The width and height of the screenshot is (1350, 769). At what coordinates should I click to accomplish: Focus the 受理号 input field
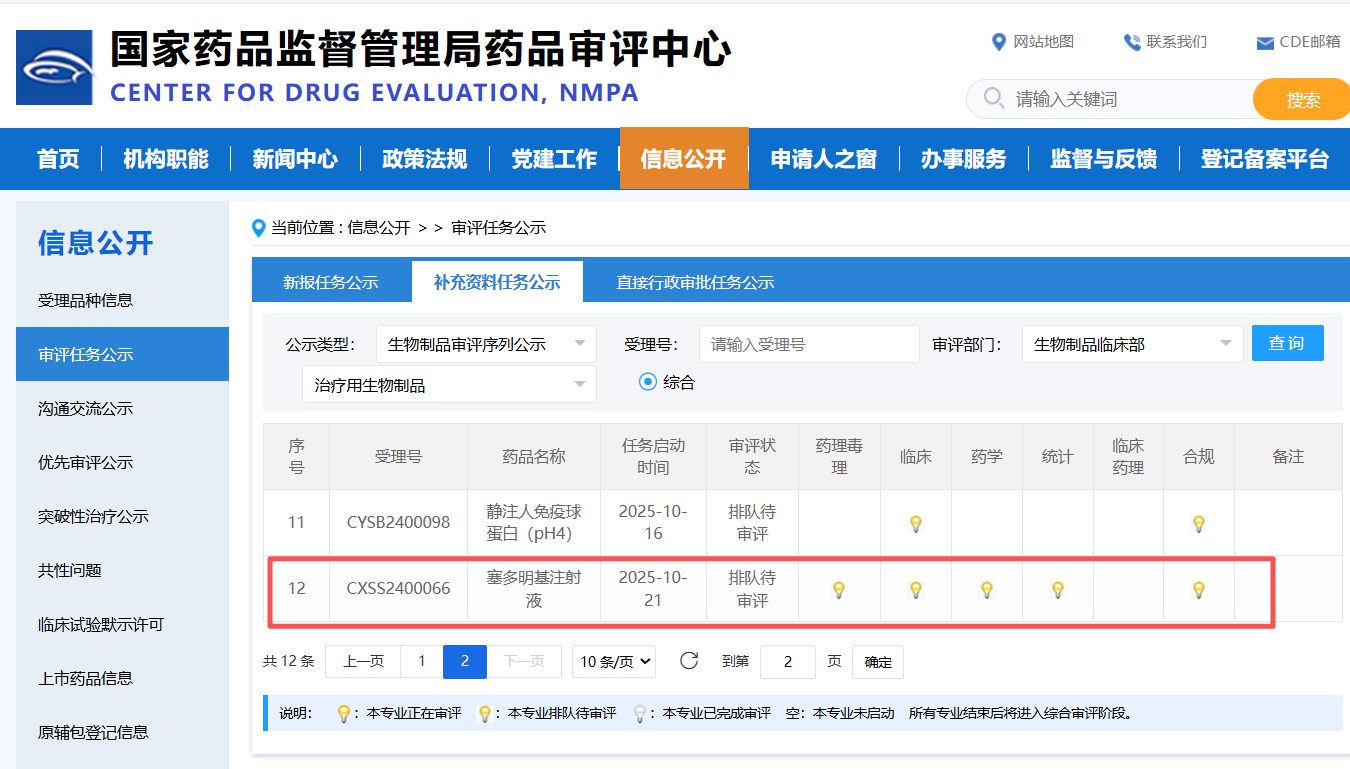pyautogui.click(x=809, y=344)
